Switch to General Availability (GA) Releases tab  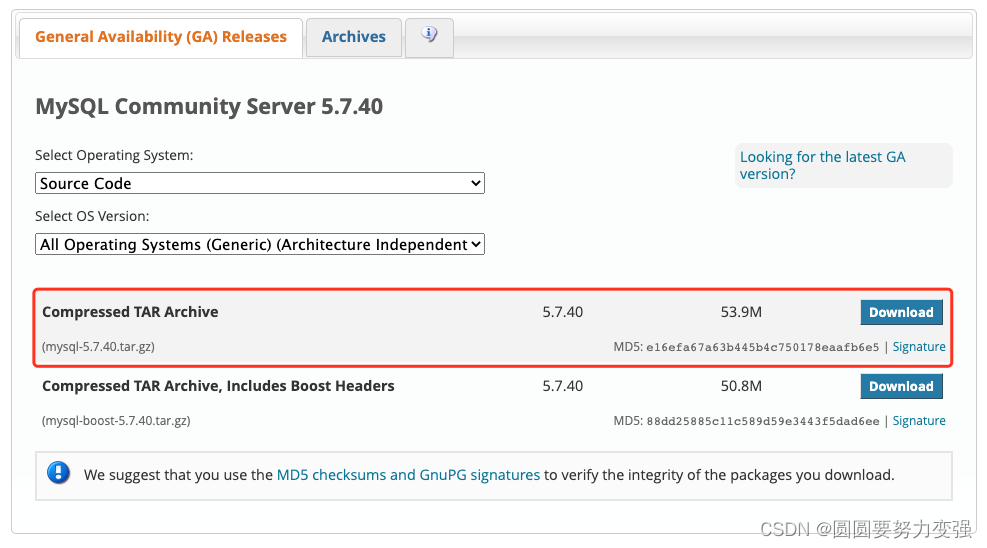pos(161,38)
